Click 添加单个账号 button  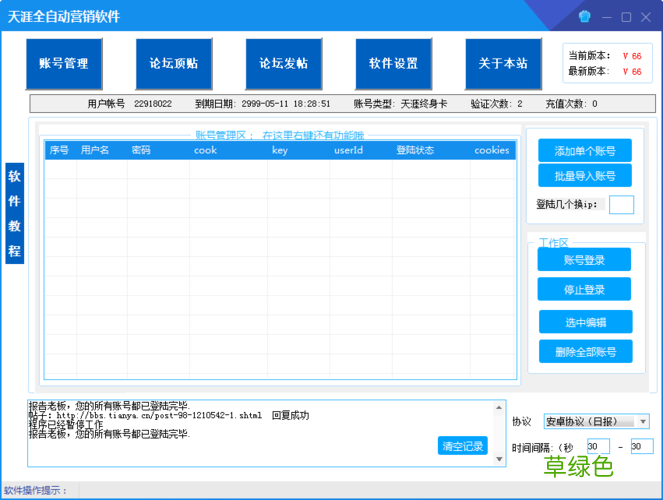[585, 151]
